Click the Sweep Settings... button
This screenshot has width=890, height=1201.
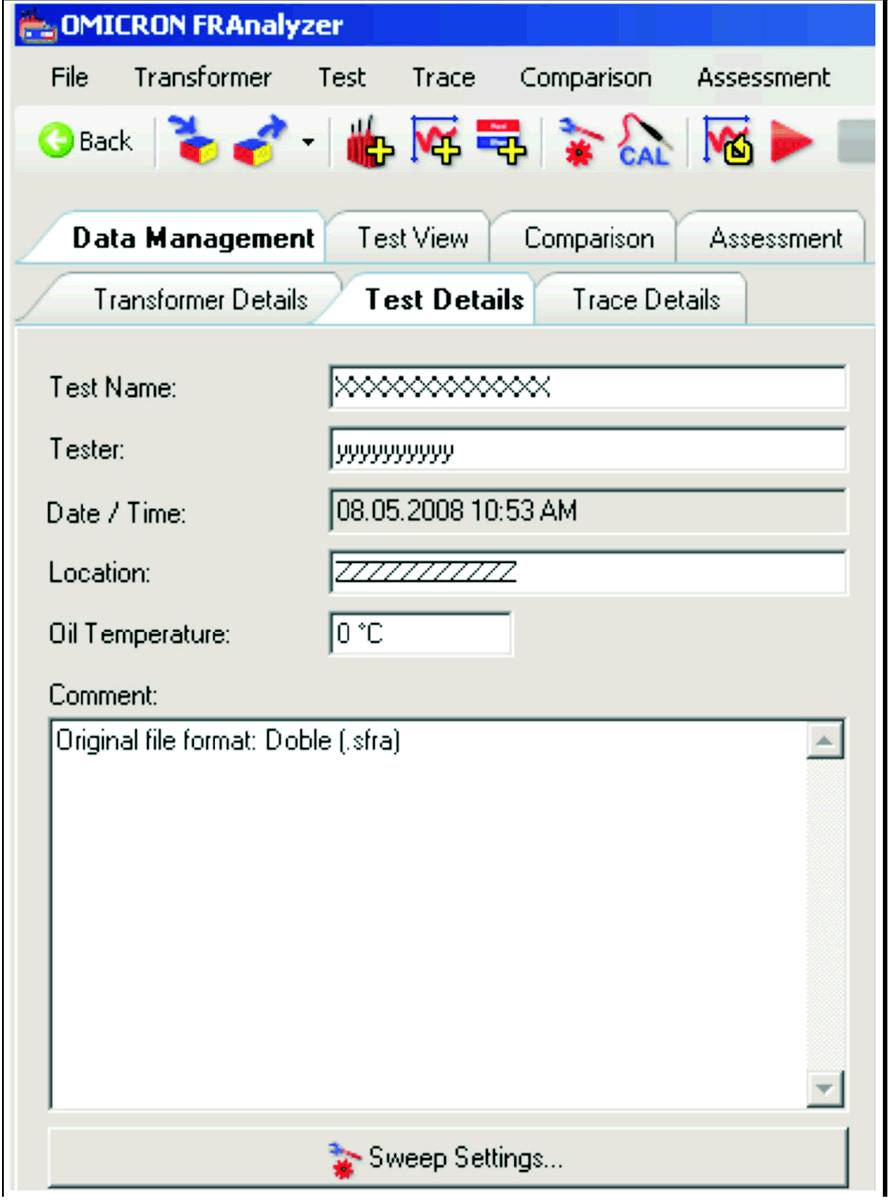pyautogui.click(x=448, y=1159)
